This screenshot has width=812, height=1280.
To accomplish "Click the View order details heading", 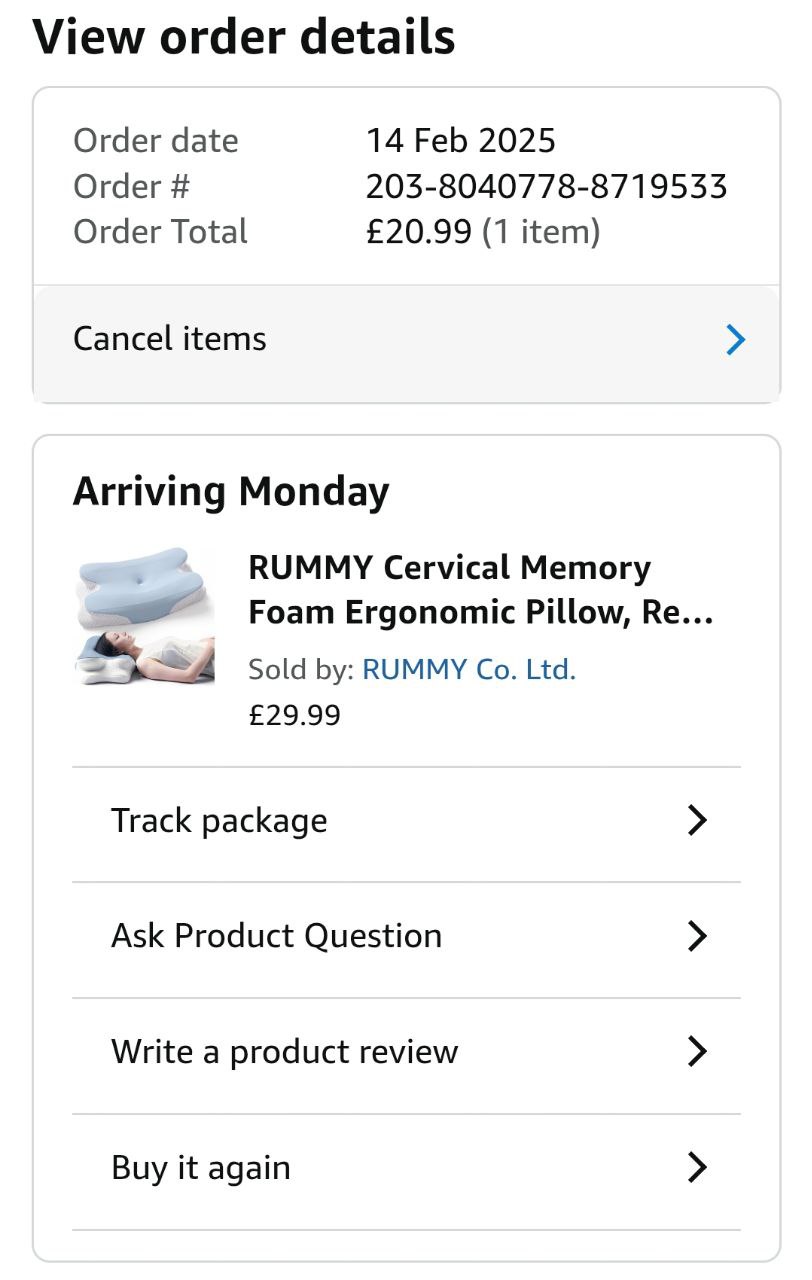I will [x=244, y=38].
